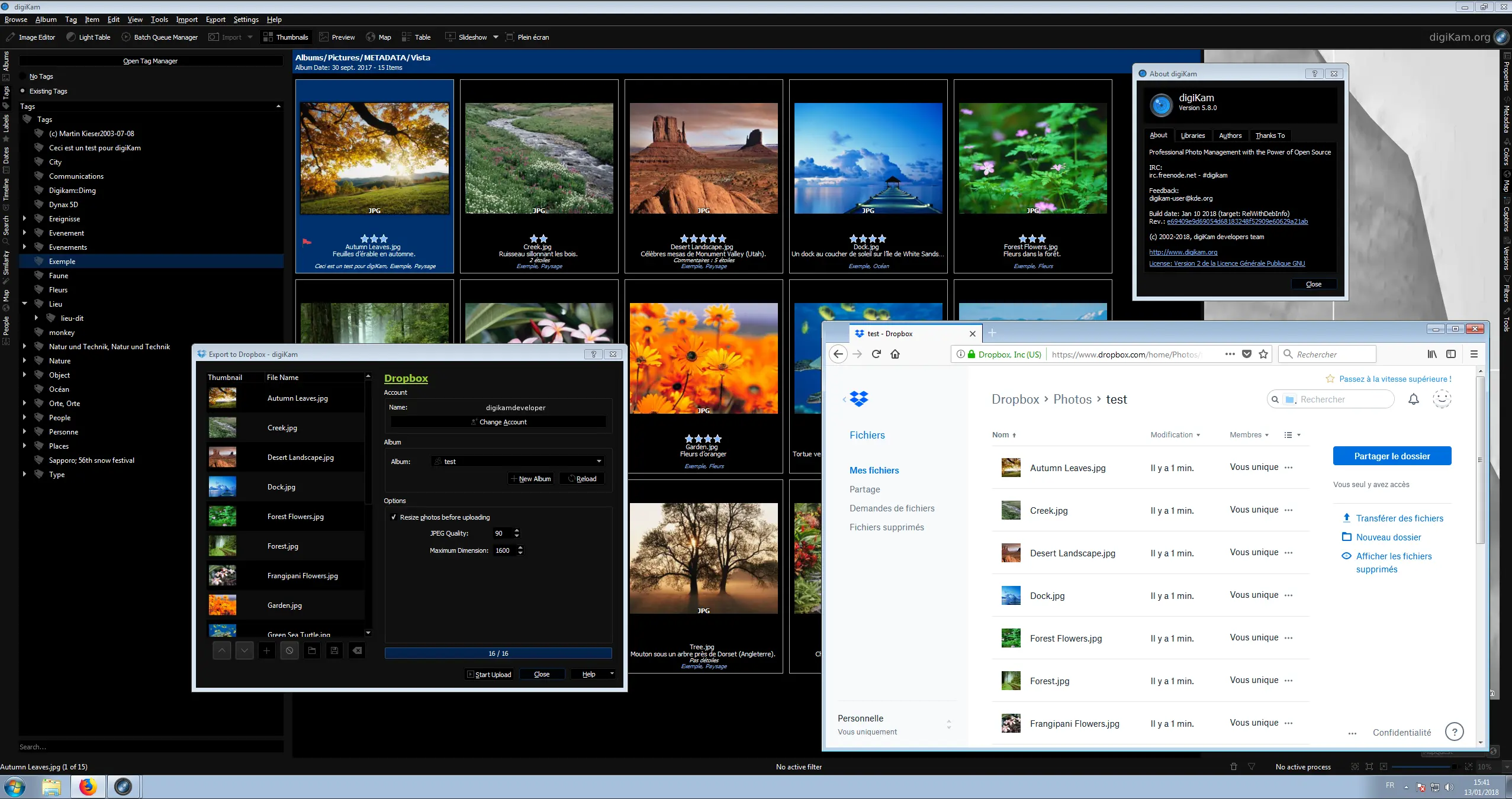Launch the Light Table tool
This screenshot has width=1512, height=799.
88,37
